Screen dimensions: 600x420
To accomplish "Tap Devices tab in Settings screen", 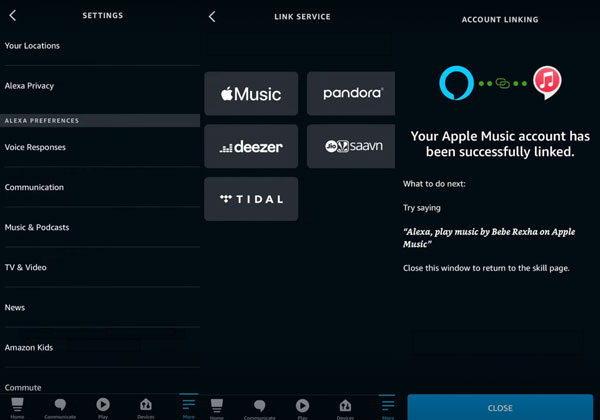I will click(146, 408).
